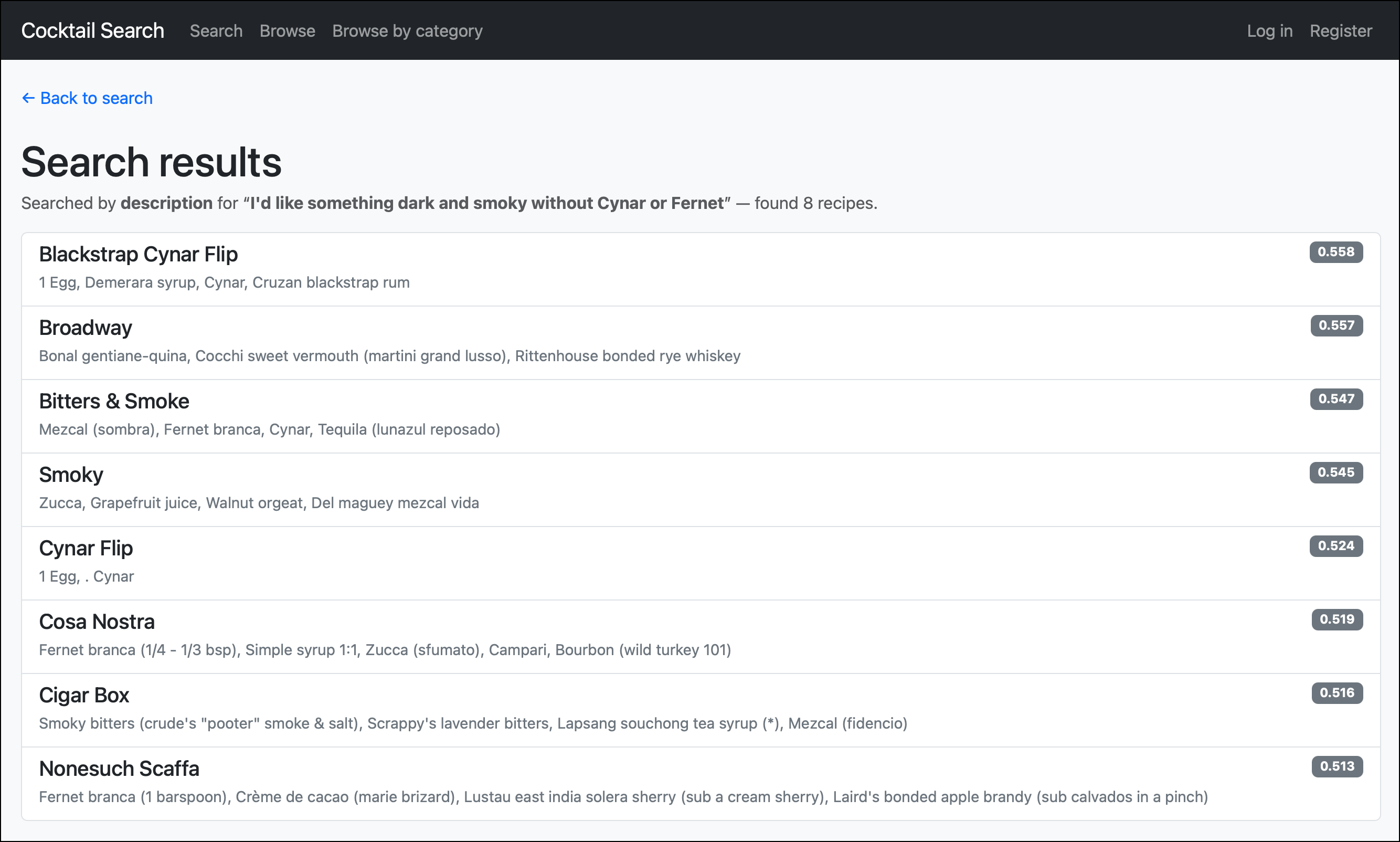Click the Log in link
Screen dimensions: 1400x842
pyautogui.click(x=1269, y=30)
